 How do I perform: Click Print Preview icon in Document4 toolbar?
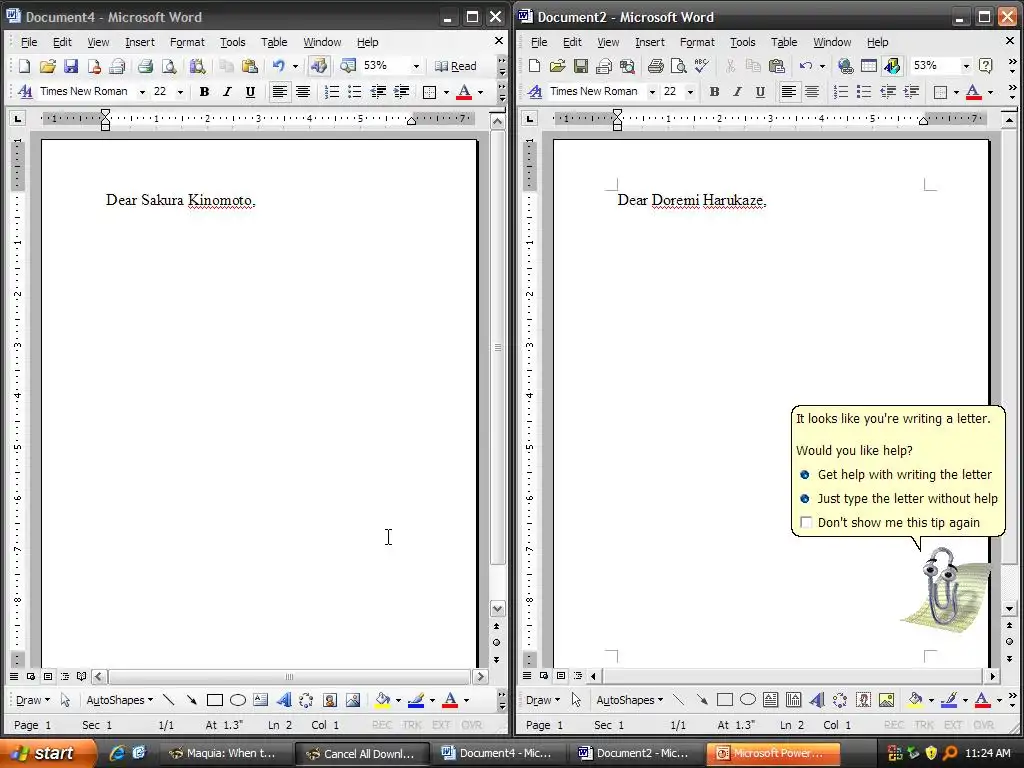pos(169,66)
